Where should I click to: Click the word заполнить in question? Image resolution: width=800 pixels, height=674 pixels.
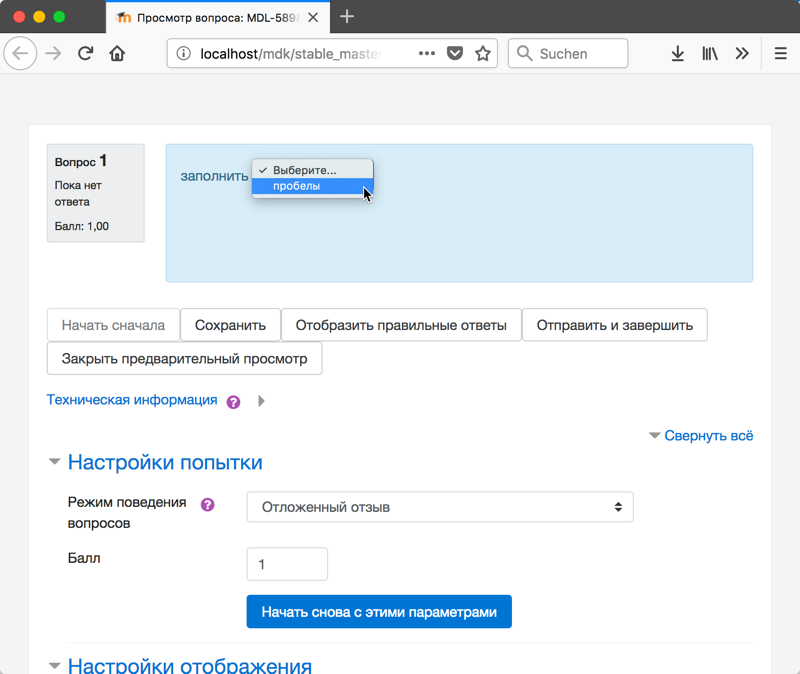click(x=214, y=176)
